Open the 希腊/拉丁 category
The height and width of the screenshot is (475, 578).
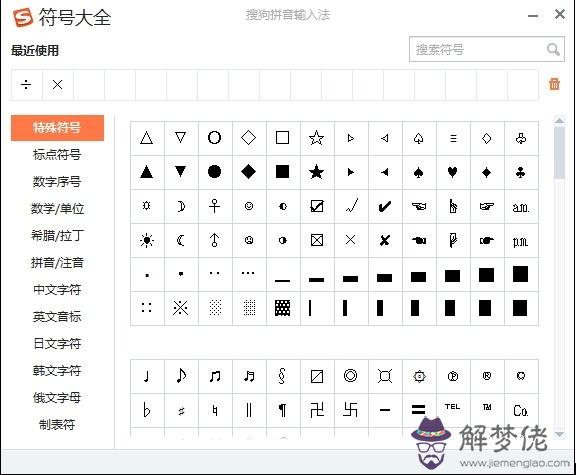pyautogui.click(x=57, y=235)
